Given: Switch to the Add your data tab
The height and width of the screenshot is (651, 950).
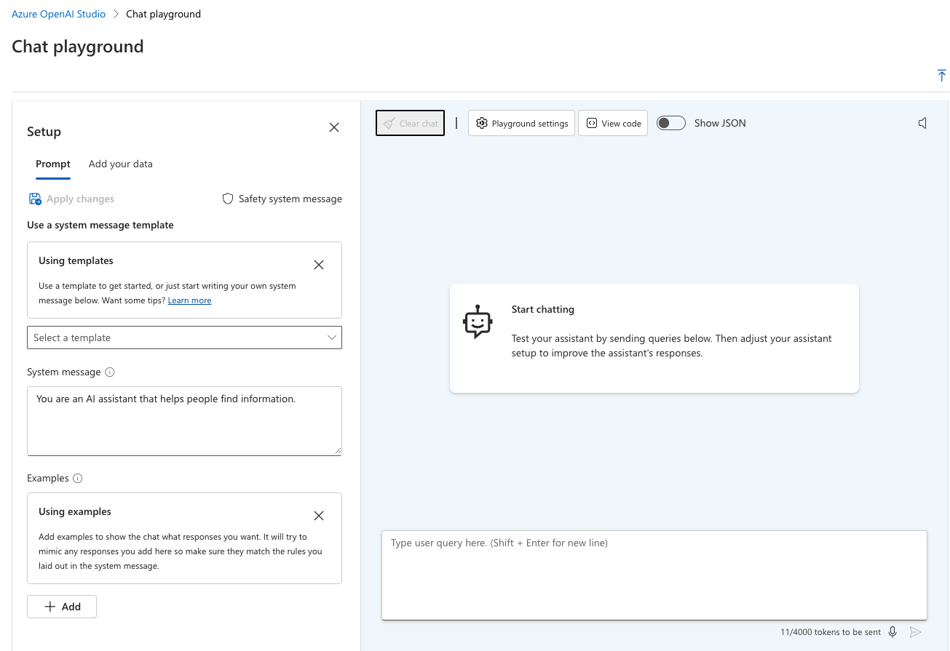Looking at the screenshot, I should (120, 164).
